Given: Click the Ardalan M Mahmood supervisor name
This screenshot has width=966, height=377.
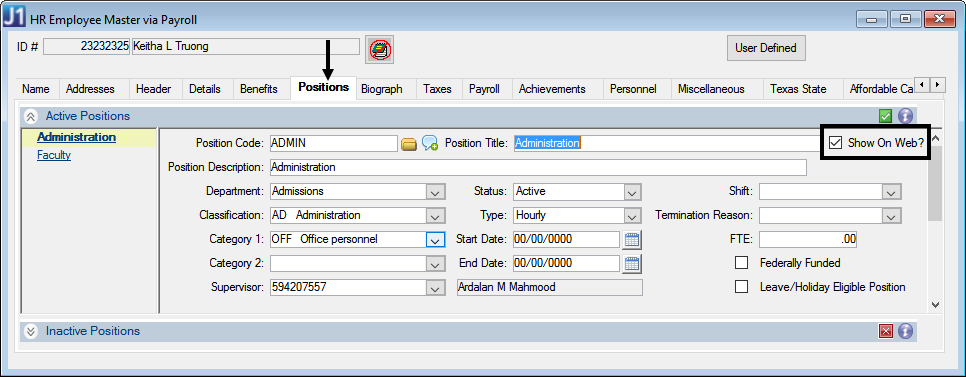Looking at the screenshot, I should [550, 288].
